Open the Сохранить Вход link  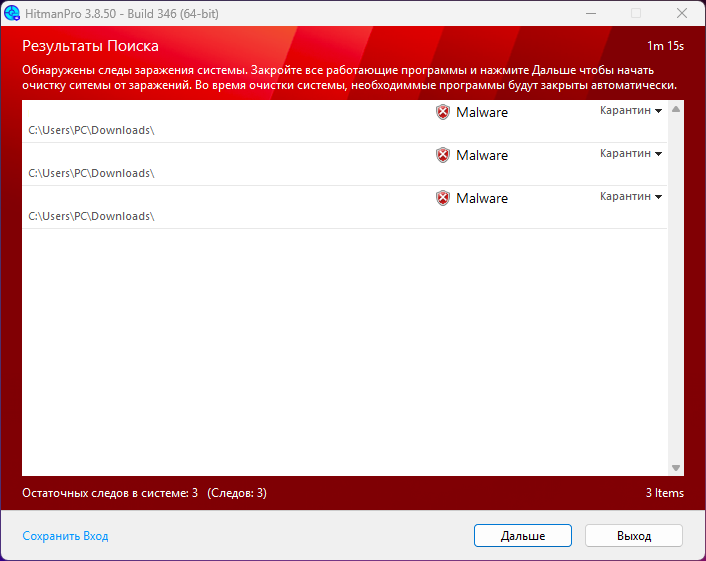click(x=65, y=536)
